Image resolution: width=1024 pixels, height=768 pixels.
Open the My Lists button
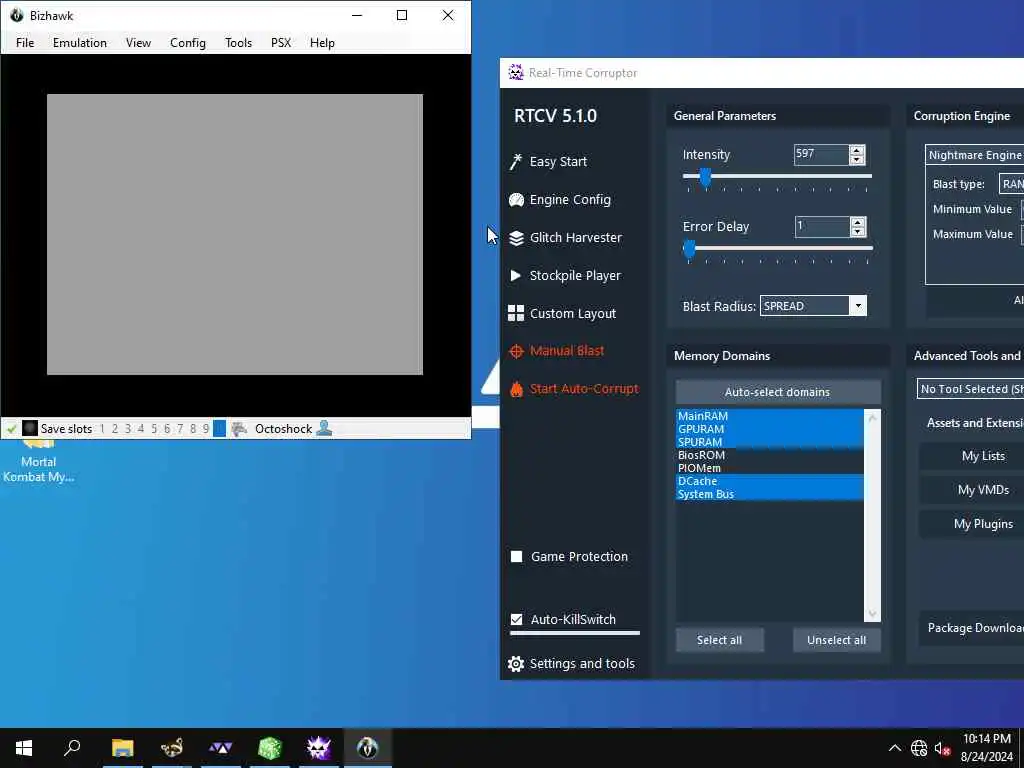coord(973,456)
